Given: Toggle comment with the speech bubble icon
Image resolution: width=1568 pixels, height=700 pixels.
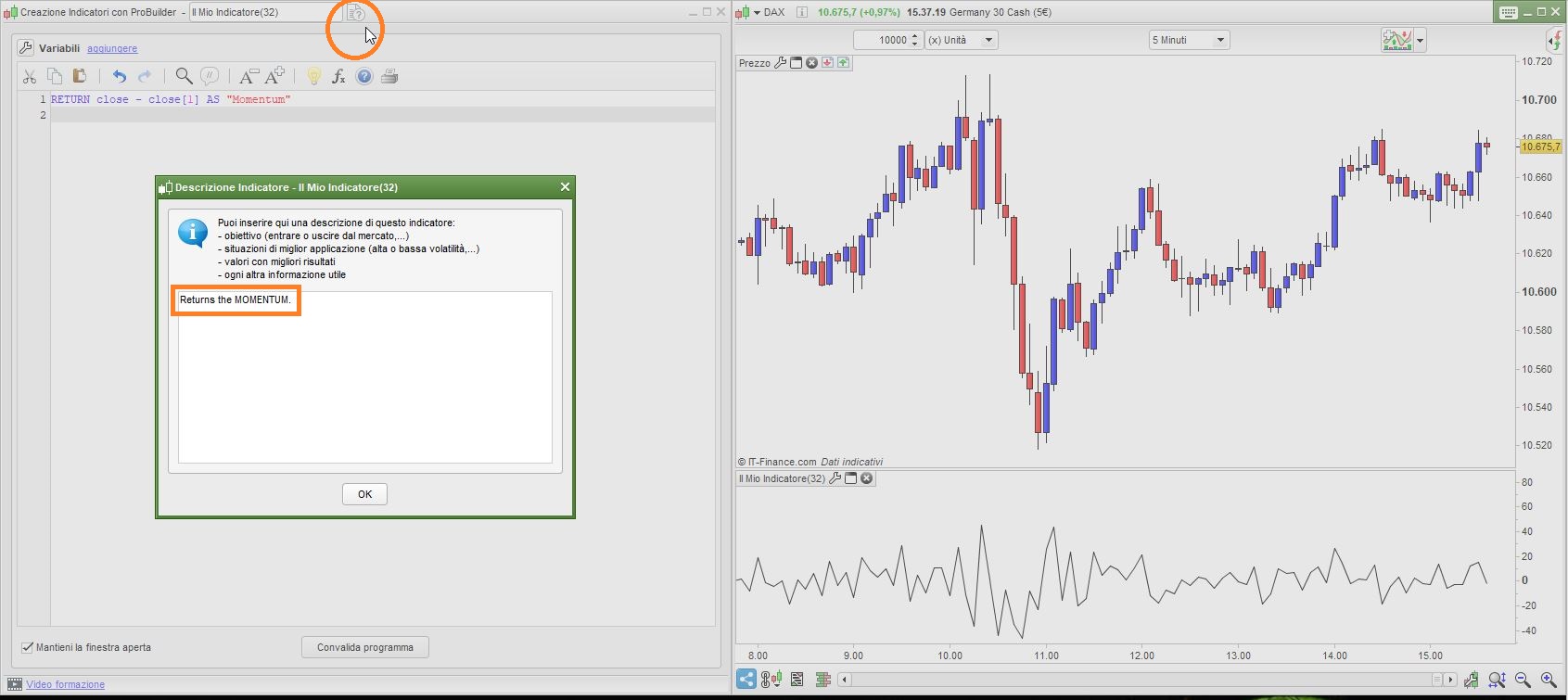Looking at the screenshot, I should [x=210, y=76].
